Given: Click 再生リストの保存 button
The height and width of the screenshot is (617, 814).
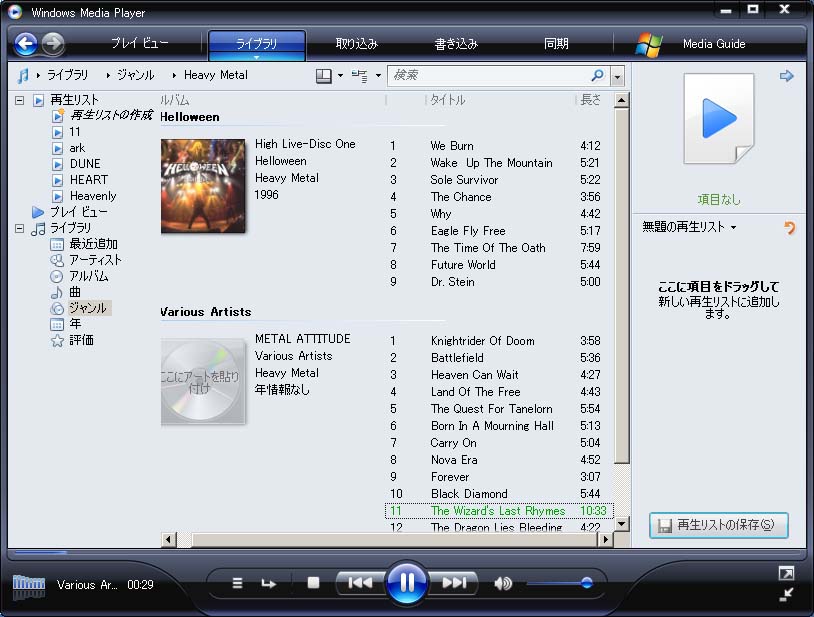Looking at the screenshot, I should click(x=719, y=525).
